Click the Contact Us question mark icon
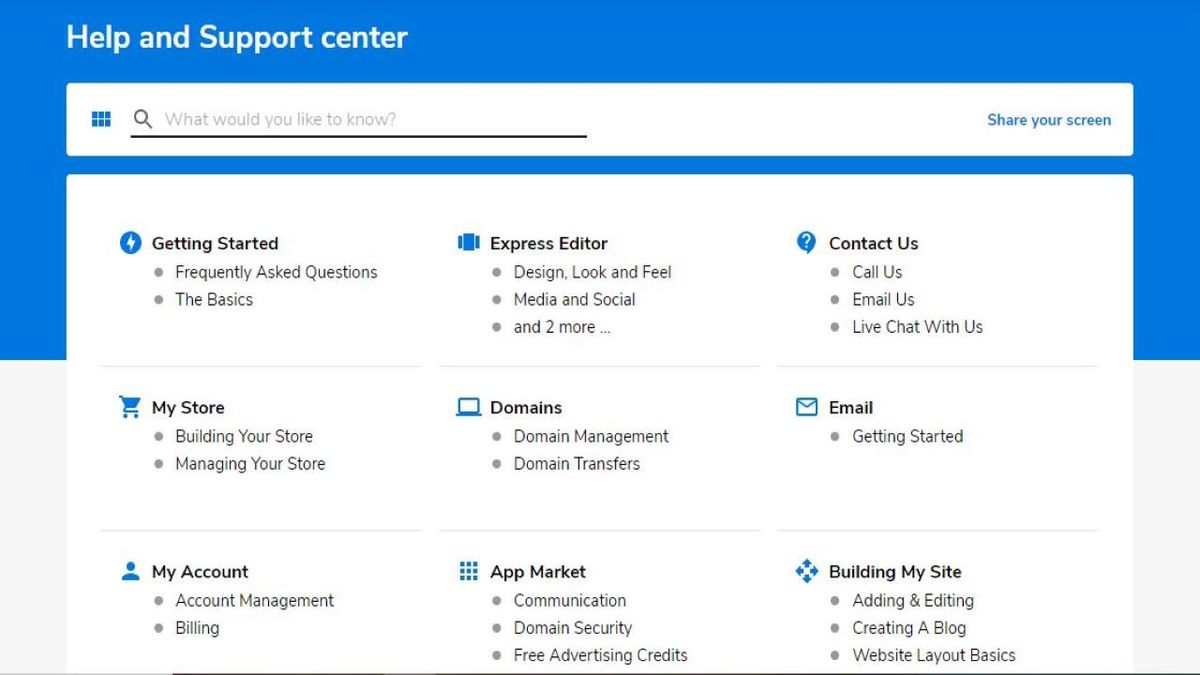This screenshot has width=1200, height=675. pos(806,242)
